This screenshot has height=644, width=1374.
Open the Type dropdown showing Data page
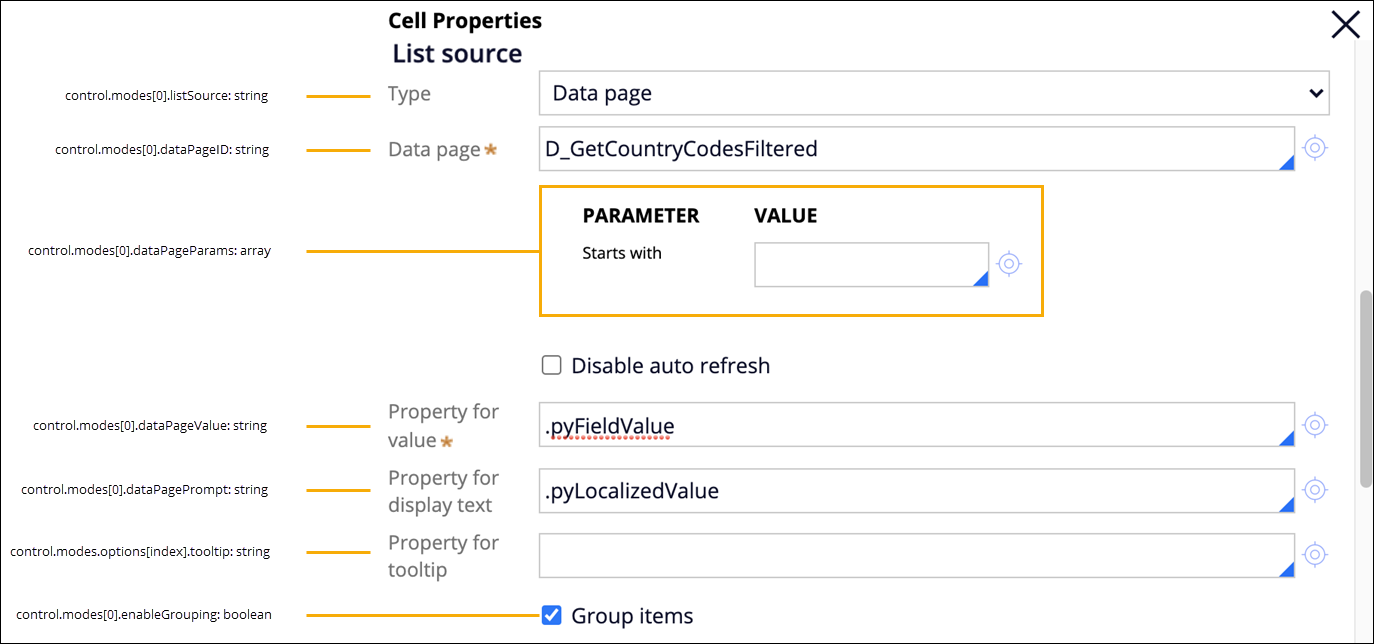coord(933,94)
